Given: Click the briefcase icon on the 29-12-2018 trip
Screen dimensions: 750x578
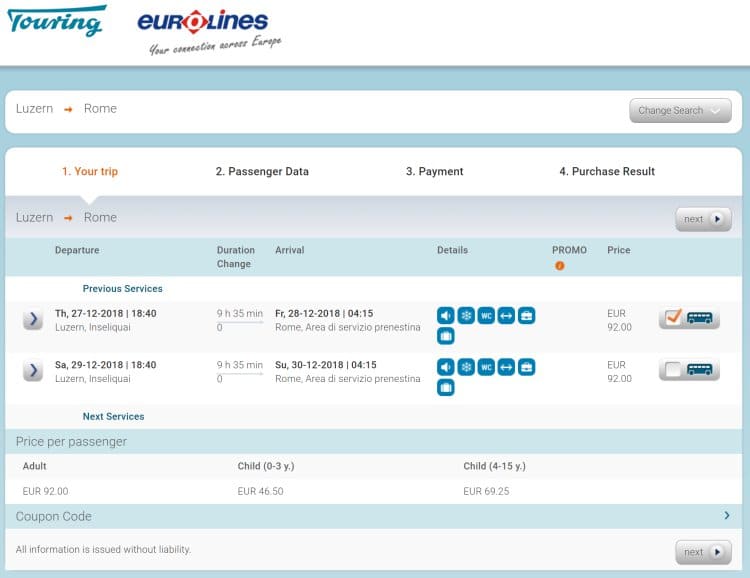Looking at the screenshot, I should click(526, 367).
